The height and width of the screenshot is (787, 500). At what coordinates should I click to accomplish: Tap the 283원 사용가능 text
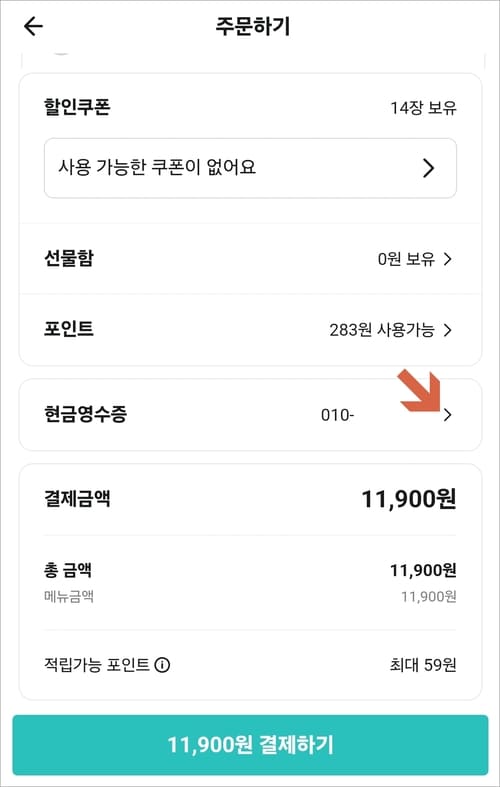pos(382,330)
